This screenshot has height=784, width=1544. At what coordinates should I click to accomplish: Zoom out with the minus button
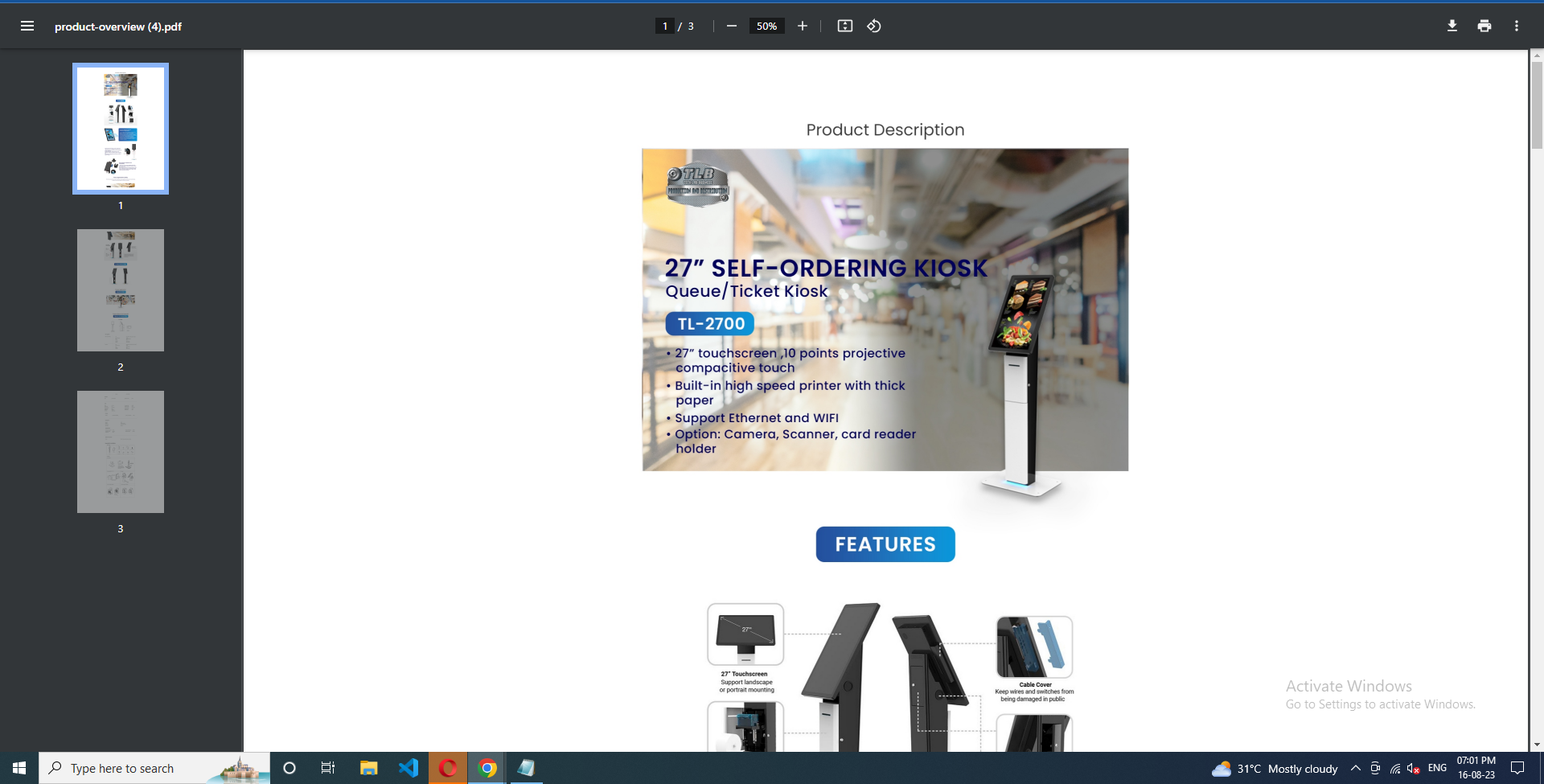[732, 26]
